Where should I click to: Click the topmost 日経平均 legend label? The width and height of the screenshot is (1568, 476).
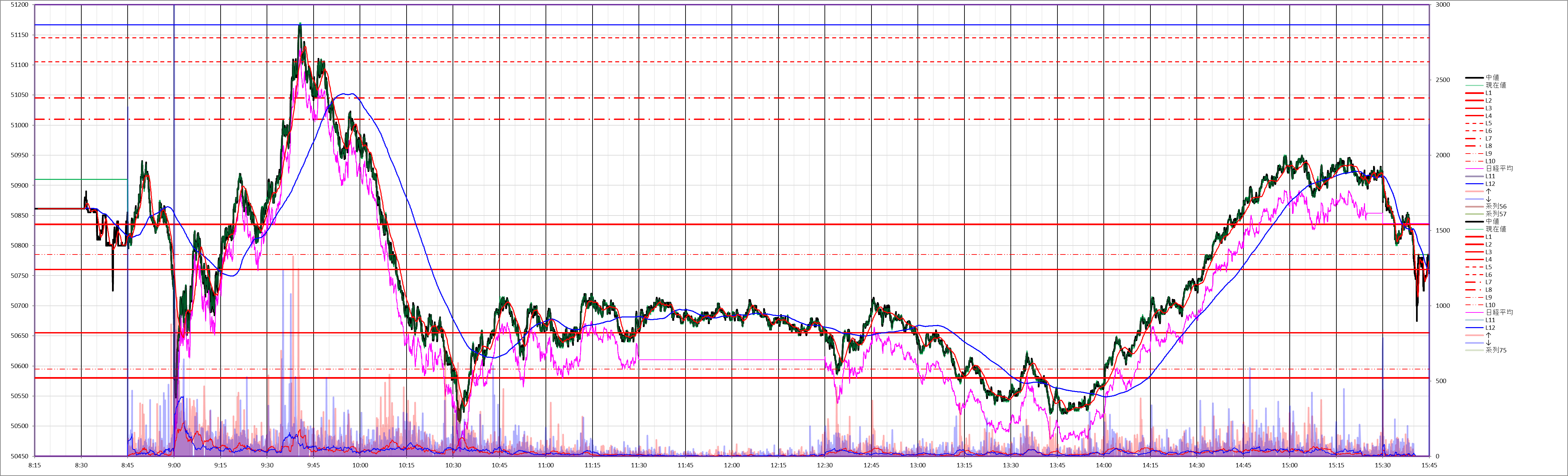[1499, 169]
